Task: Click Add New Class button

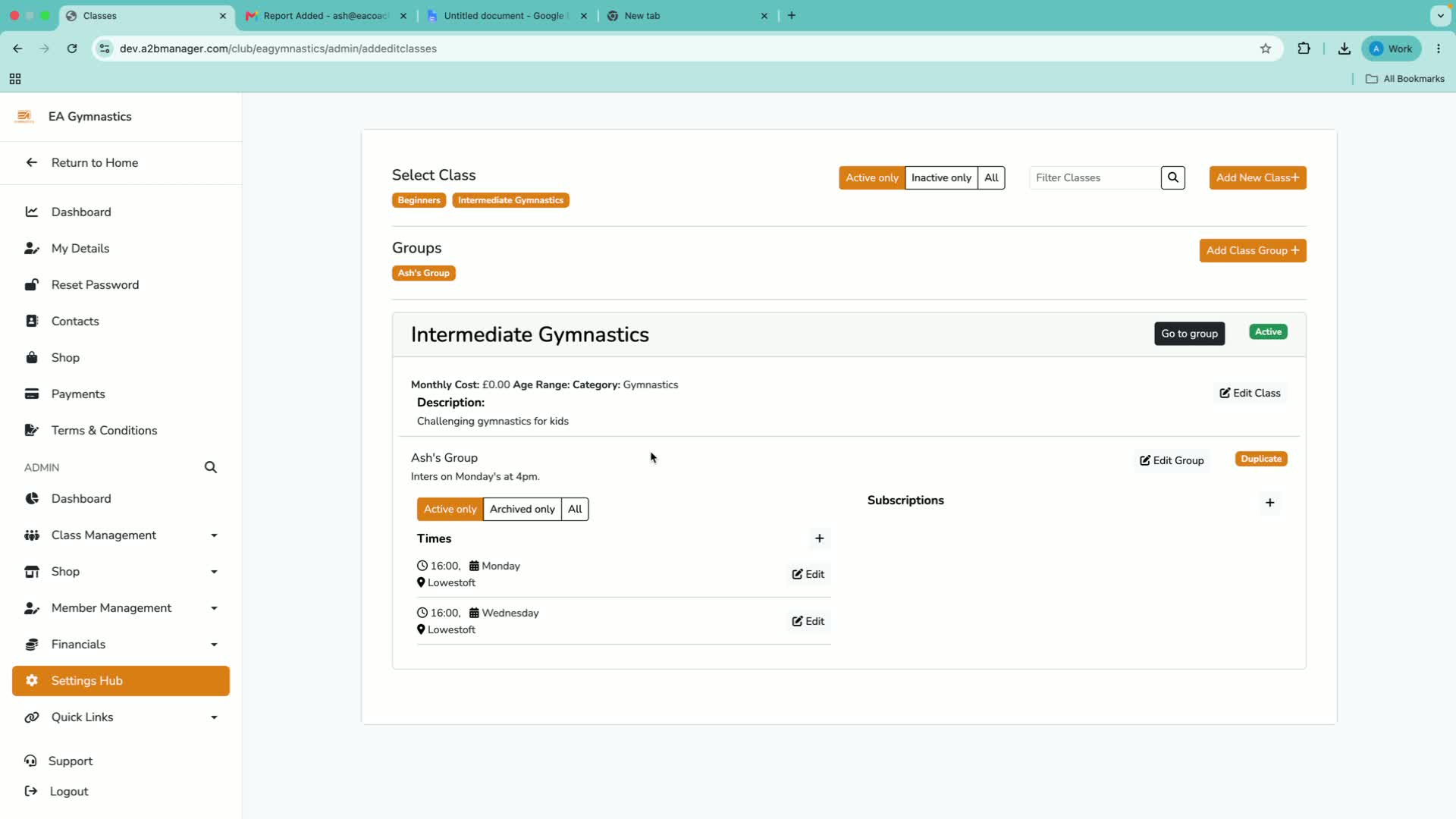Action: 1257,177
